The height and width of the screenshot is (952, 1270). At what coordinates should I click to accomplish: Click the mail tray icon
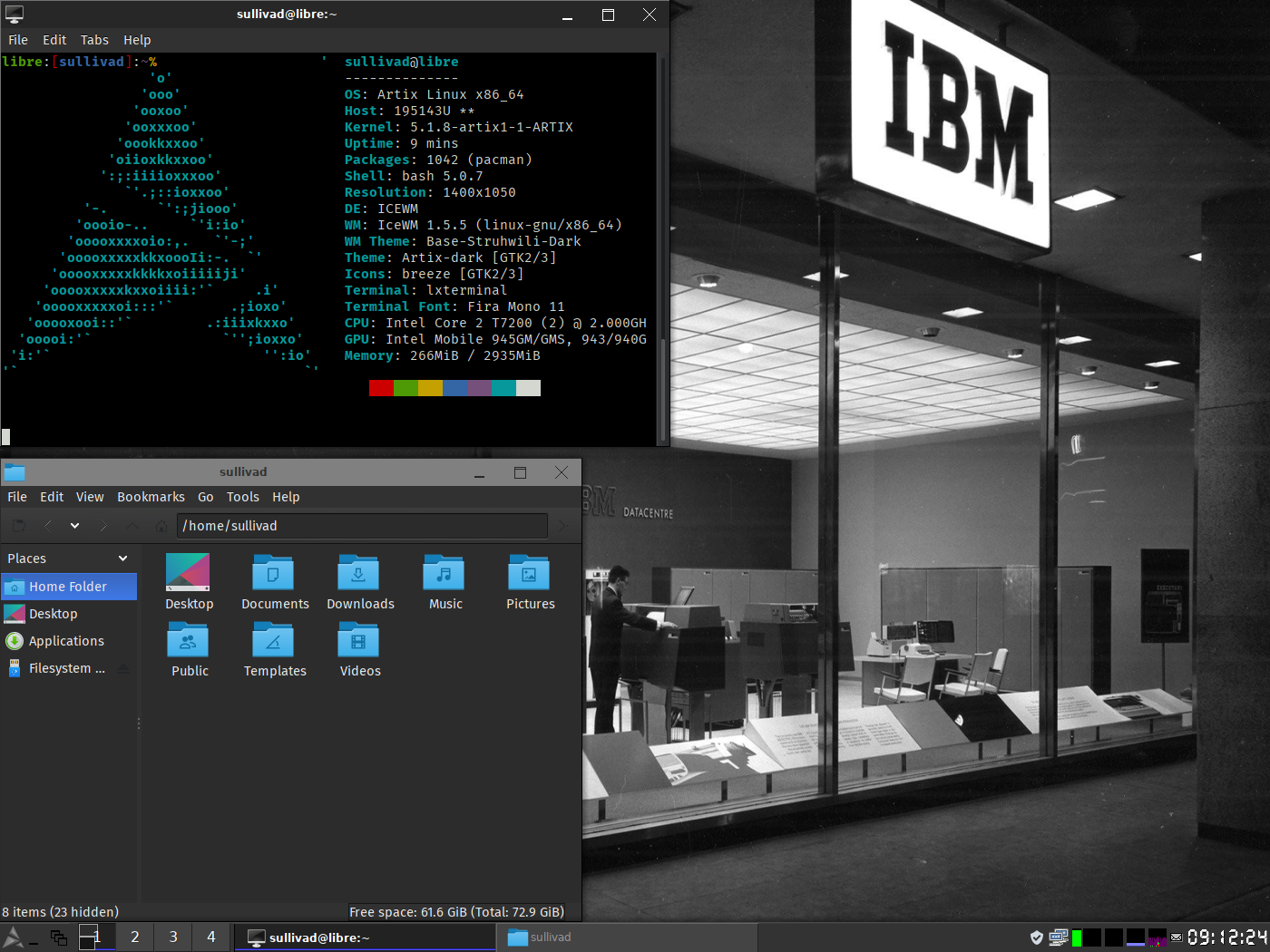tap(1177, 937)
